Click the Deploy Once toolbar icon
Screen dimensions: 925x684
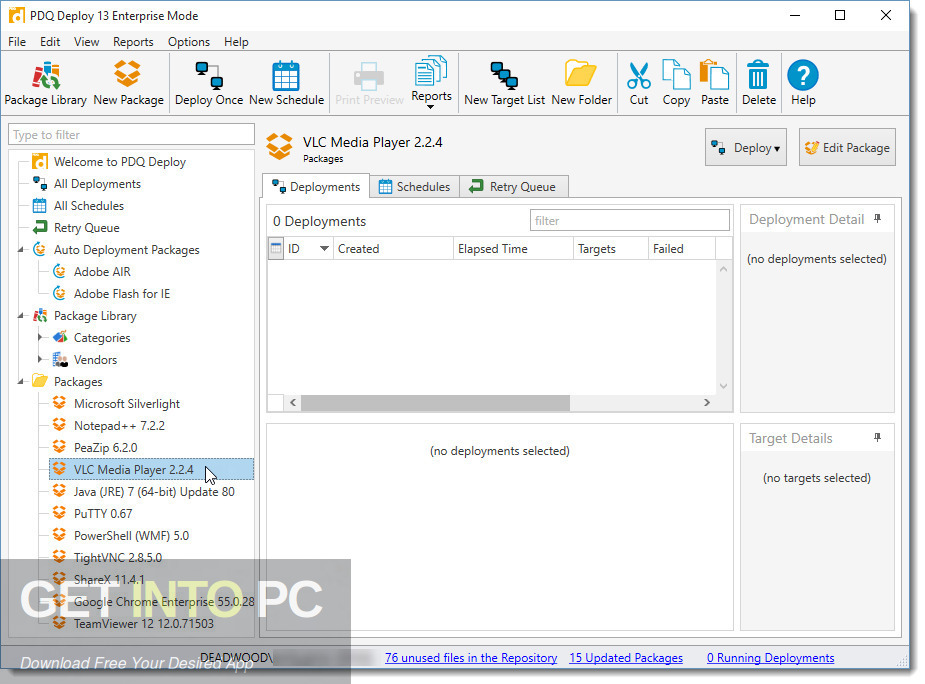pyautogui.click(x=209, y=83)
